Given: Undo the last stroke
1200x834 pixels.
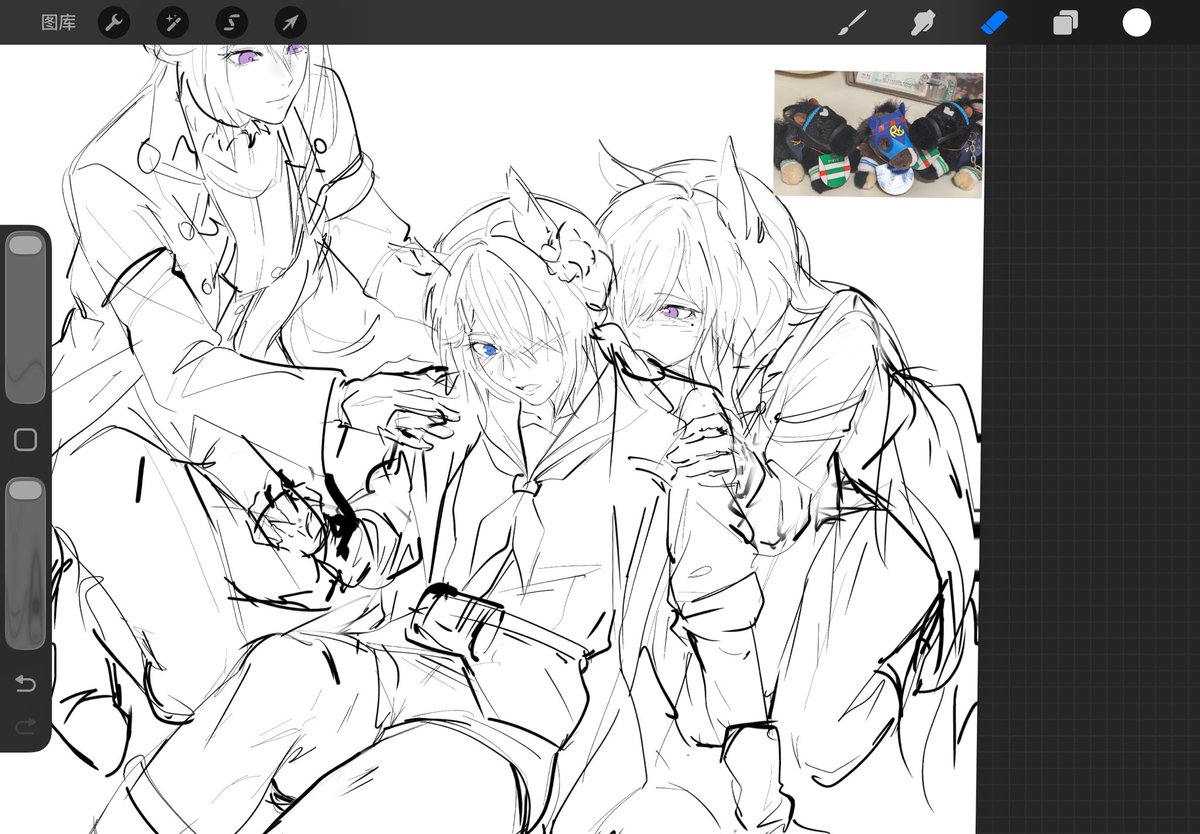Looking at the screenshot, I should (x=25, y=684).
